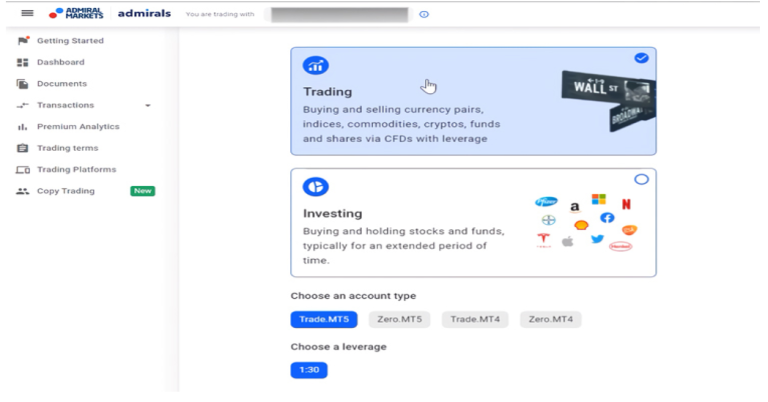The height and width of the screenshot is (402, 768).
Task: Click 'You are trading with' text
Action: pos(220,14)
